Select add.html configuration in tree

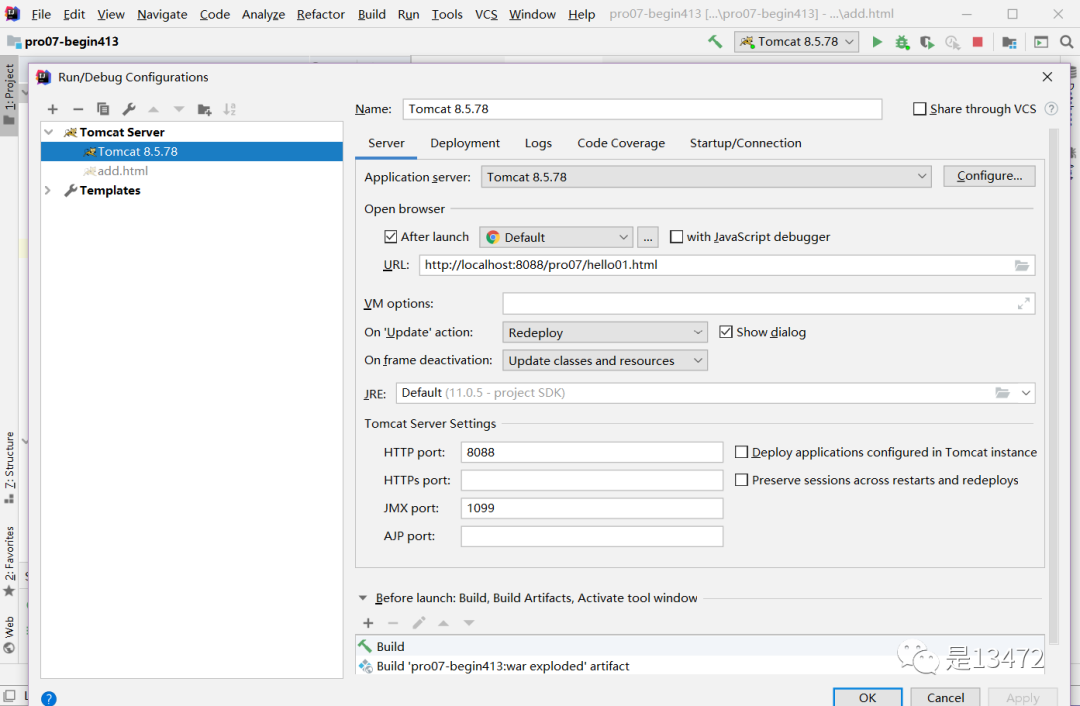[122, 171]
